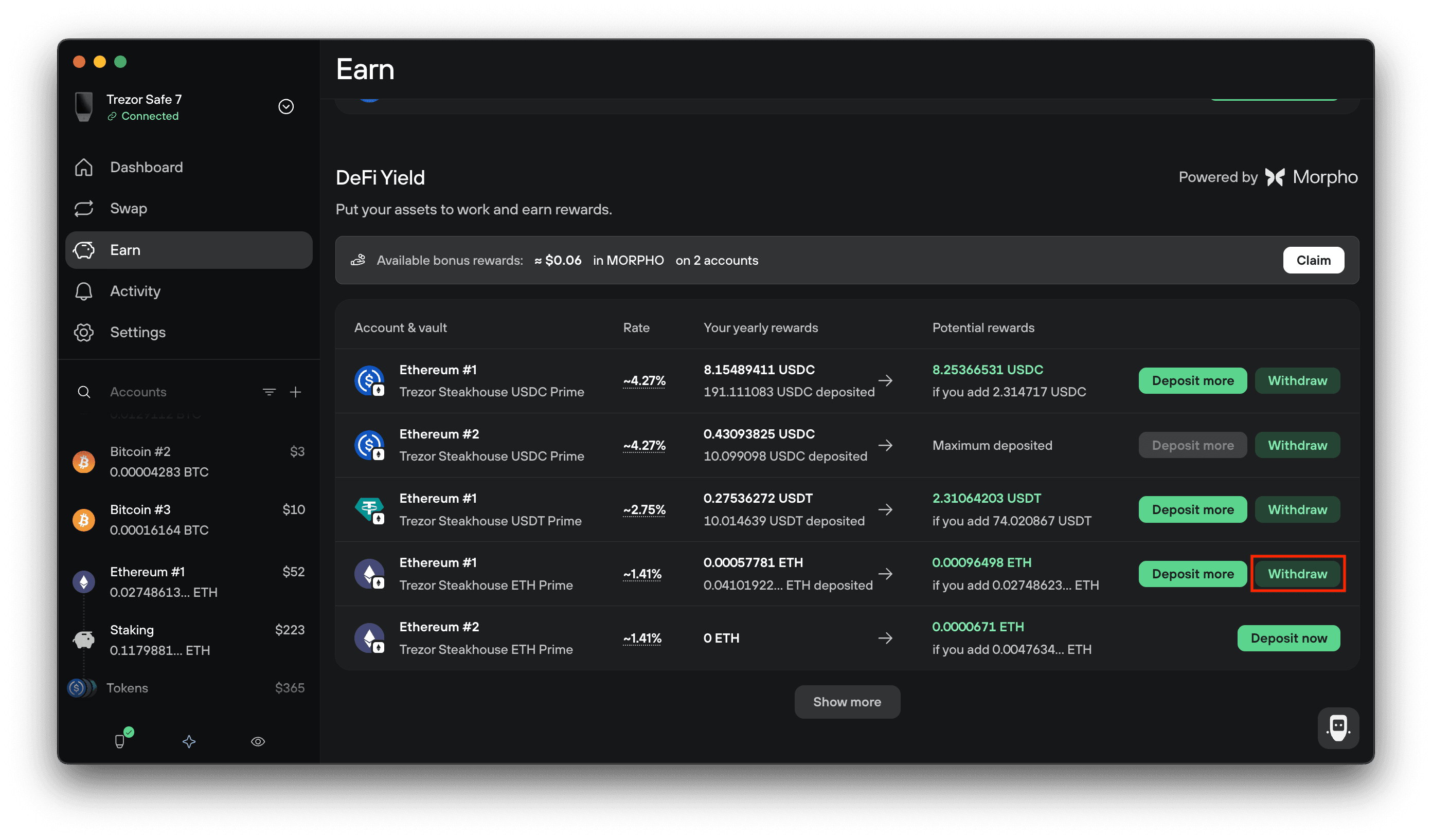Screen dimensions: 1432x840
Task: Open the Dashboard home icon
Action: (83, 167)
